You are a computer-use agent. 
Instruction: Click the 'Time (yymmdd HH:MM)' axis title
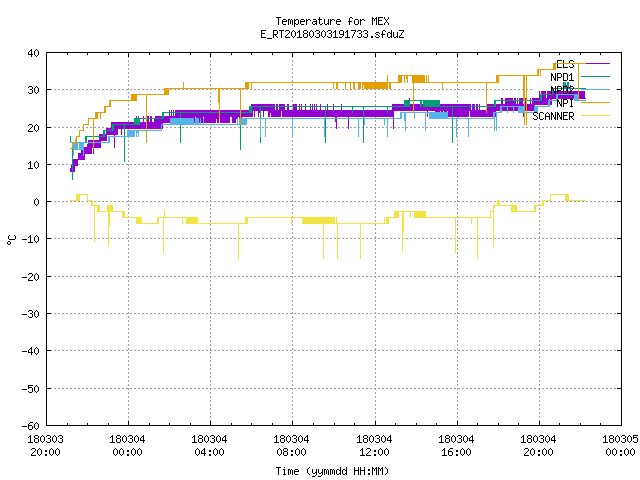(x=332, y=471)
